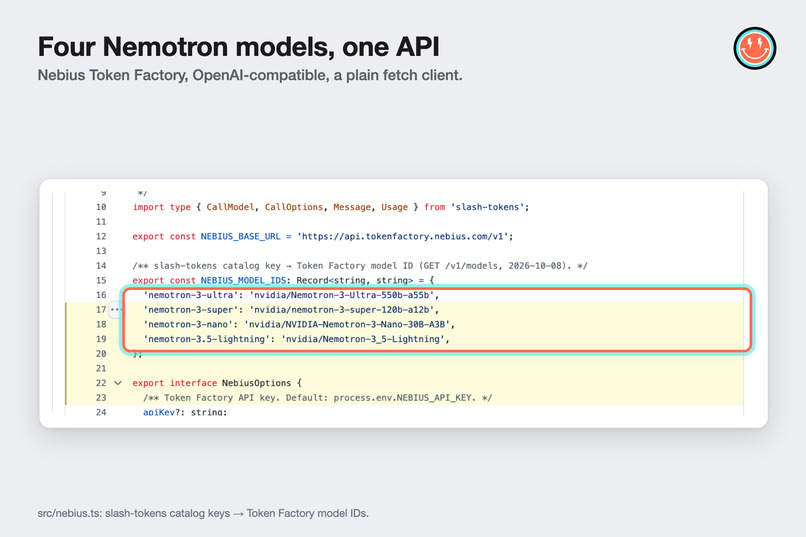Select the 'nvidia/nemotron-3-super-120b-a12b' value
Screen dimensions: 806x537
341,310
